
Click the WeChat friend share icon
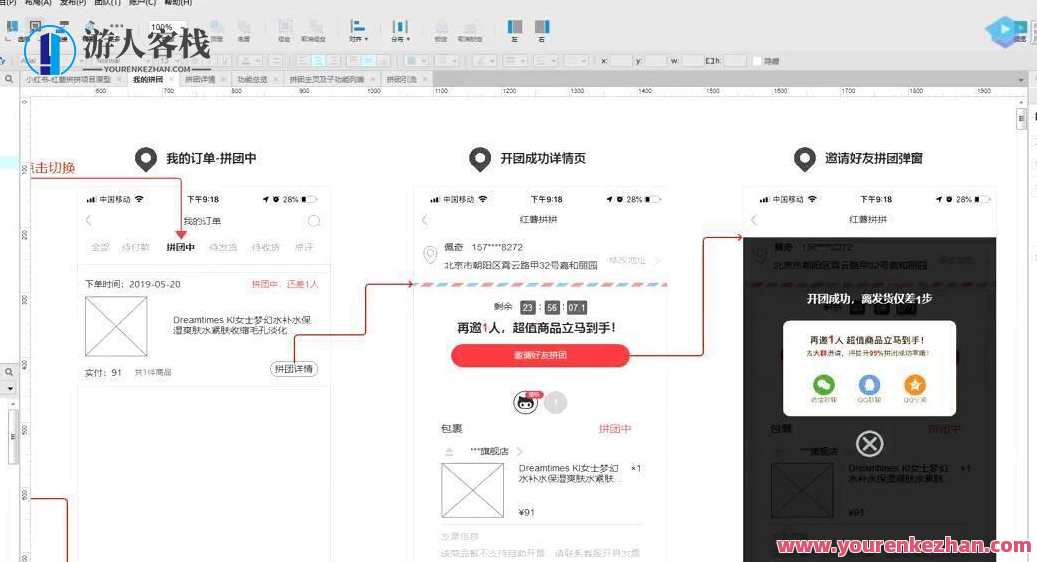[x=823, y=386]
